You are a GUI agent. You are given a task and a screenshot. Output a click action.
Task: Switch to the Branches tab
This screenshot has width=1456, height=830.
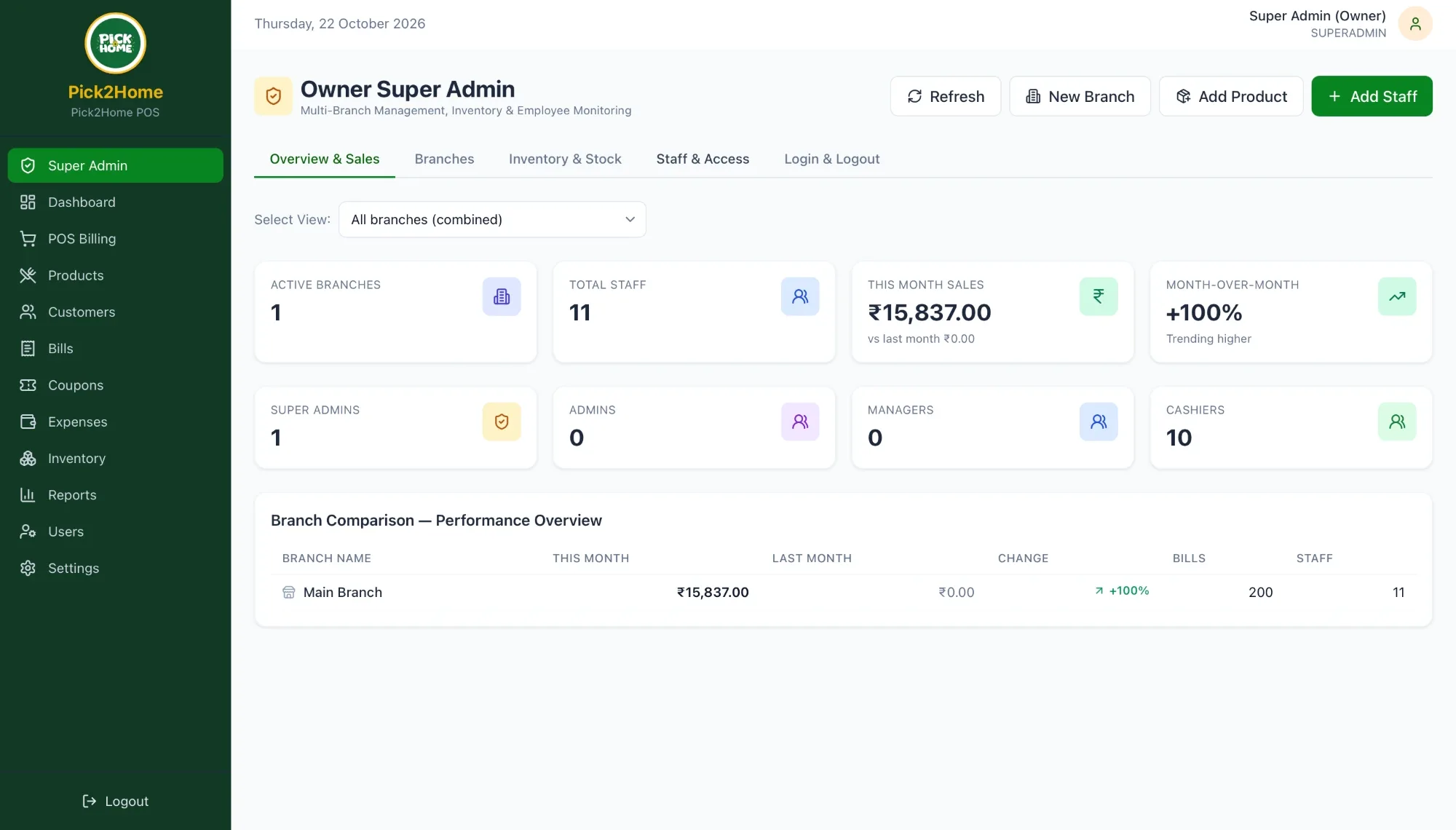[x=444, y=159]
